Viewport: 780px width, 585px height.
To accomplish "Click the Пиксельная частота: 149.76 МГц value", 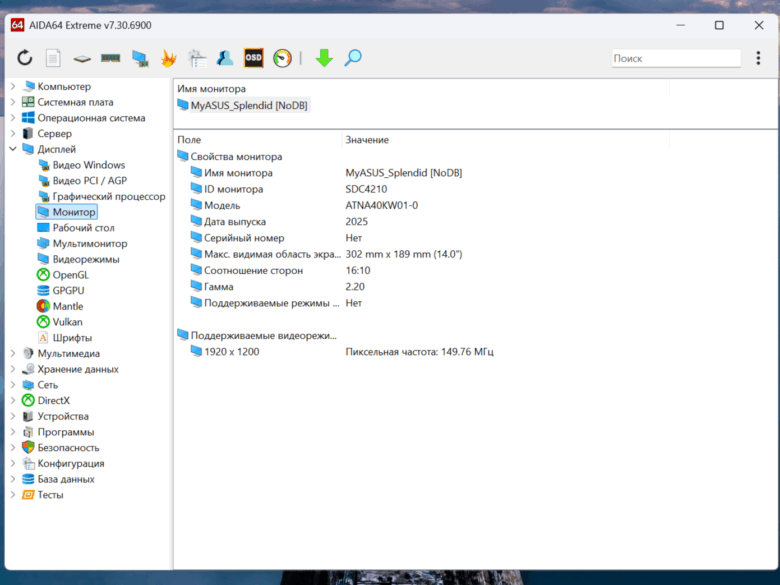I will 419,352.
